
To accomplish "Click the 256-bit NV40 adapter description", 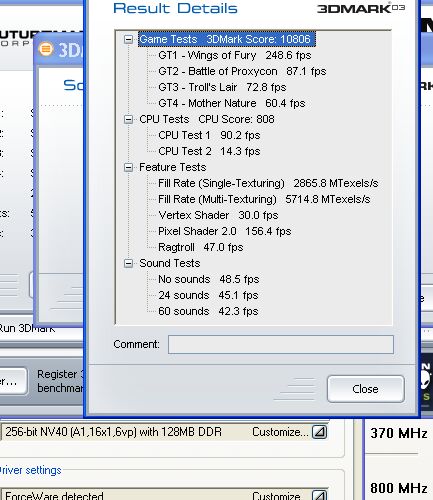I will click(x=113, y=432).
